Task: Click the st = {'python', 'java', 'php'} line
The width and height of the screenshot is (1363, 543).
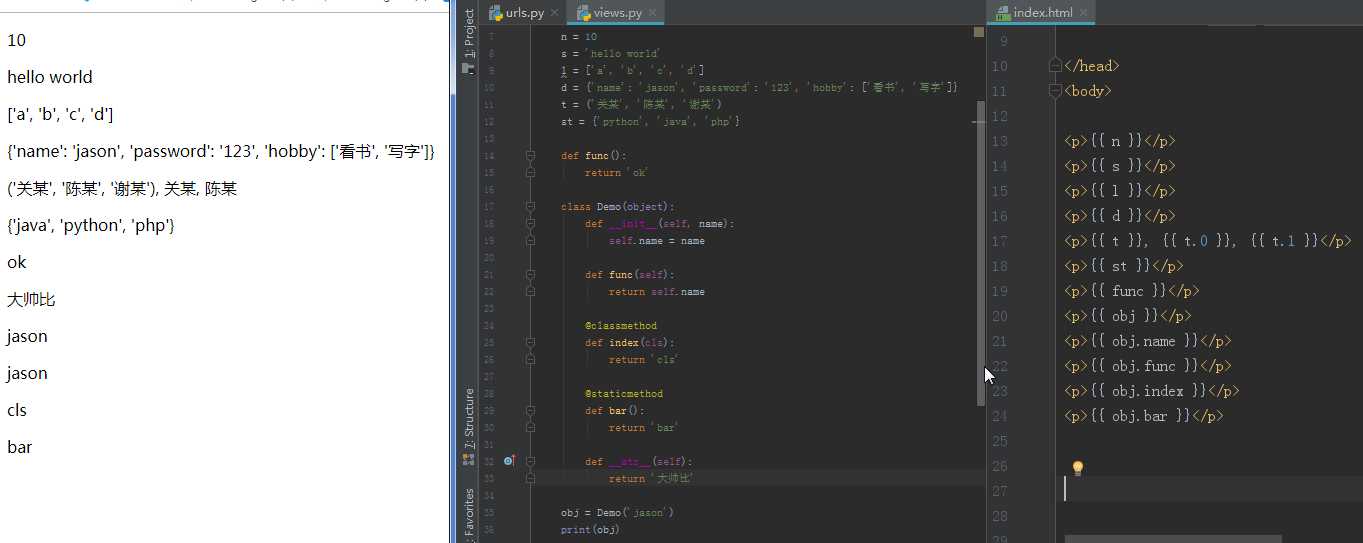Action: [650, 121]
